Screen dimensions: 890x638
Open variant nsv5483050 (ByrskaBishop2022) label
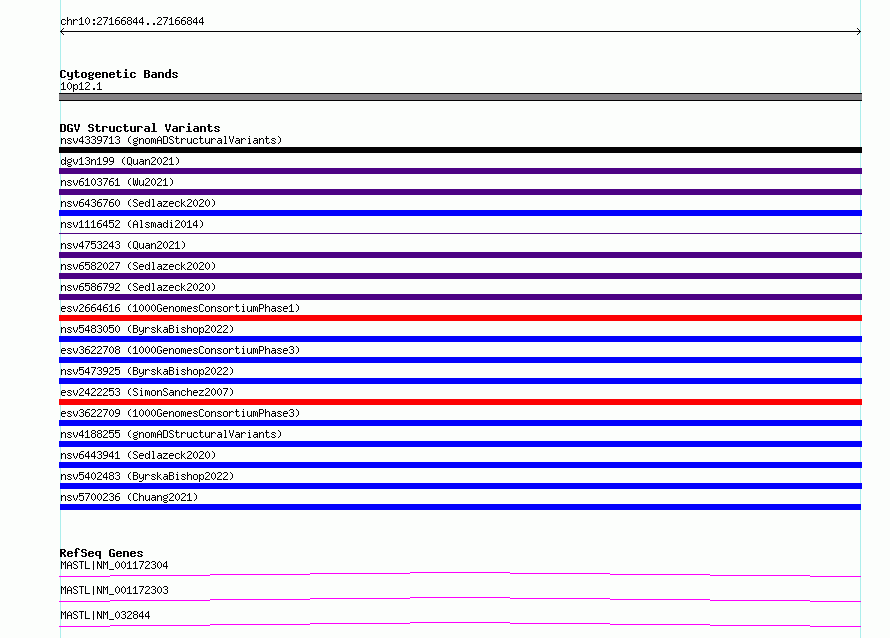click(x=147, y=329)
